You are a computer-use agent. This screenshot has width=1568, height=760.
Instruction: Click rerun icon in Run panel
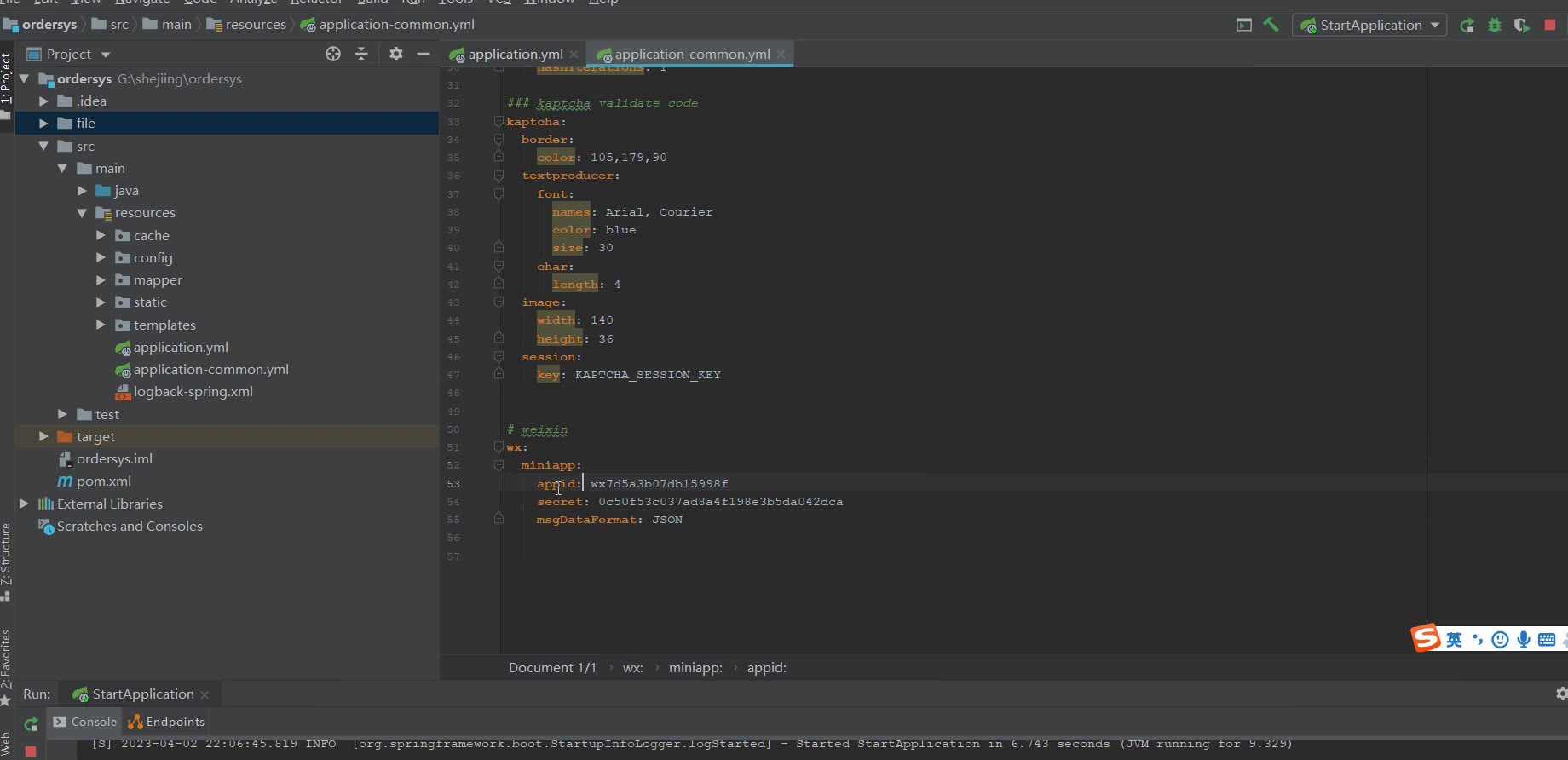[x=32, y=723]
